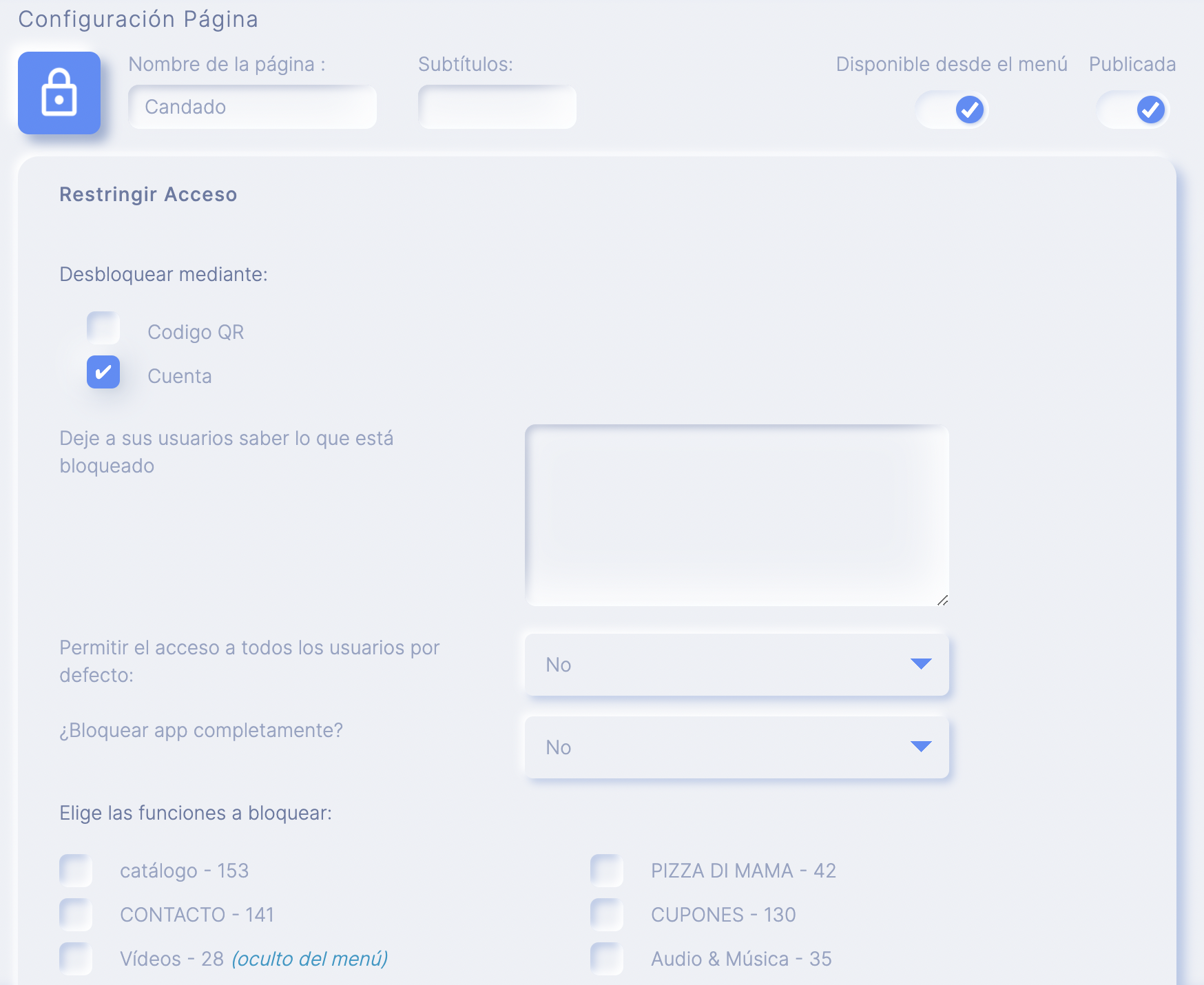Open the Permitir el acceso dropdown

[736, 665]
